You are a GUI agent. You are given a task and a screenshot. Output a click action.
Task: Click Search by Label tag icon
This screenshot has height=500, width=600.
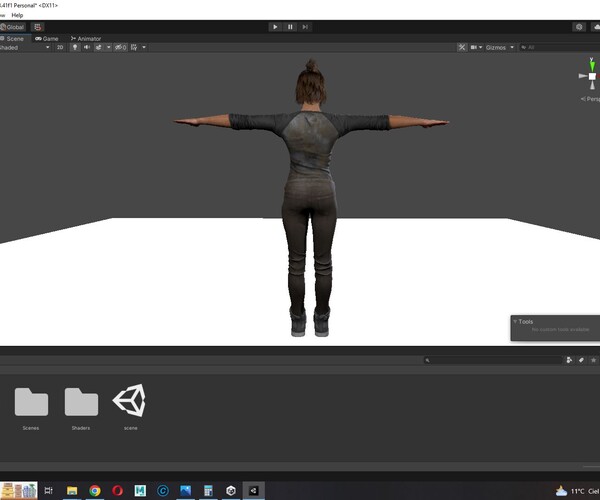581,360
